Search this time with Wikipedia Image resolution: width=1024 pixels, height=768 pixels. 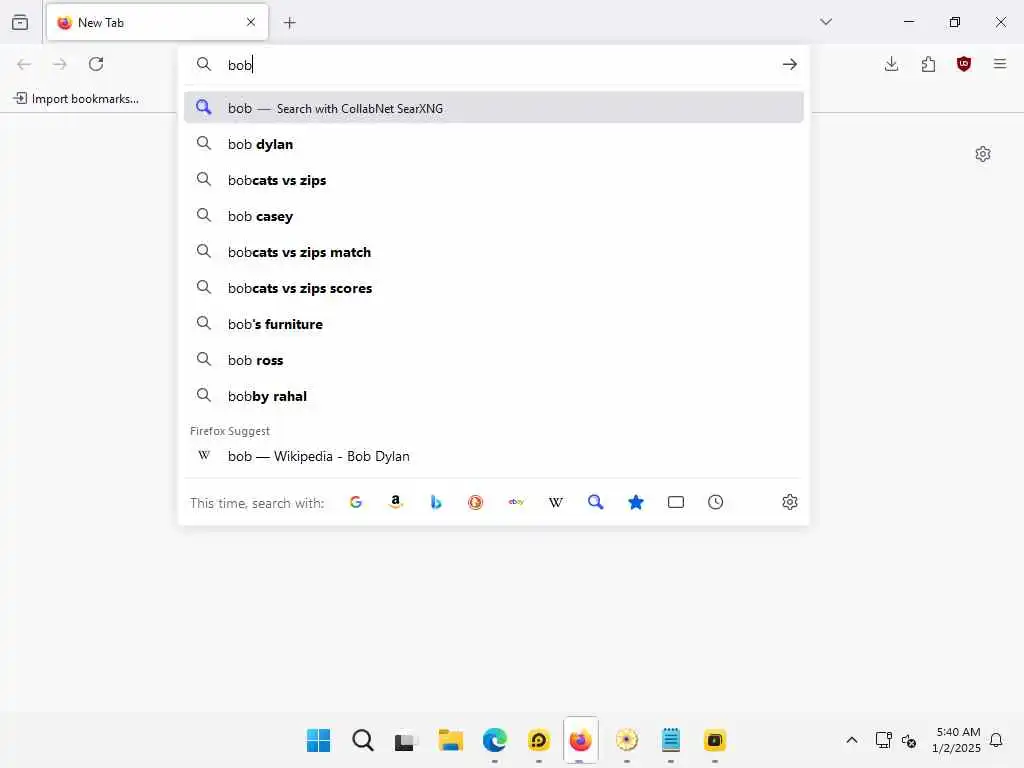click(556, 502)
